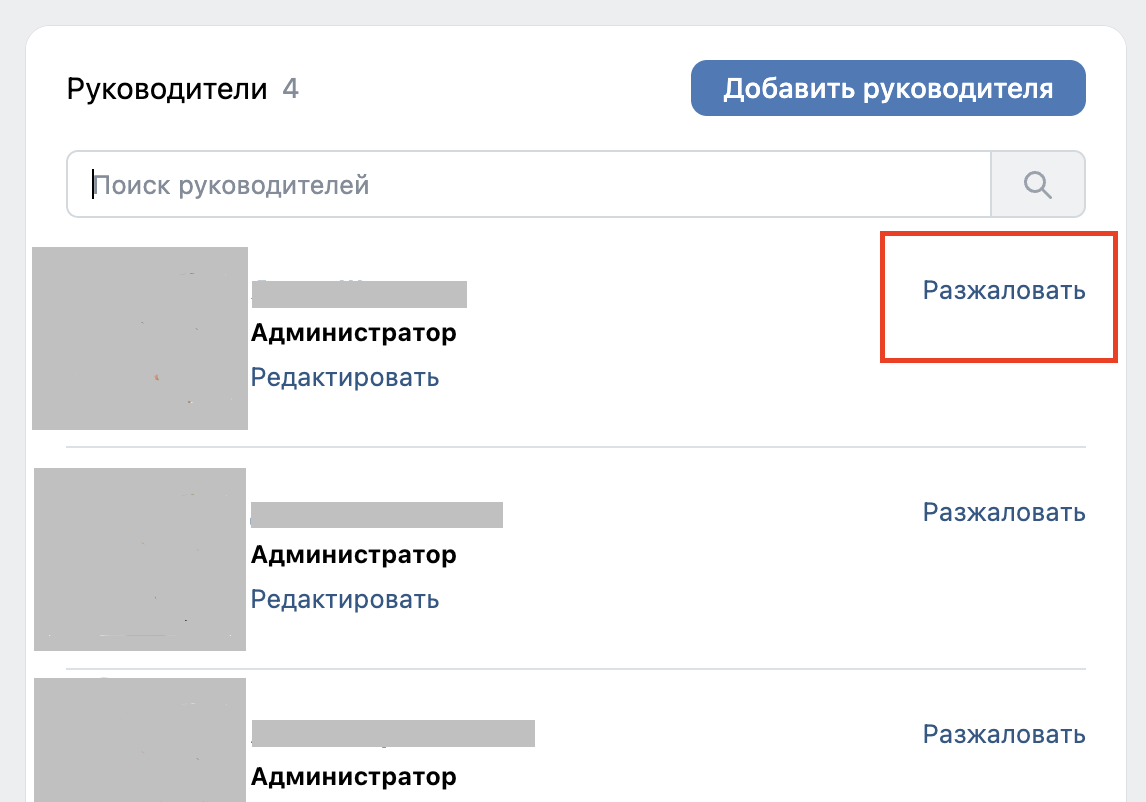
Task: Click the third administrator's profile photo
Action: coord(140,739)
